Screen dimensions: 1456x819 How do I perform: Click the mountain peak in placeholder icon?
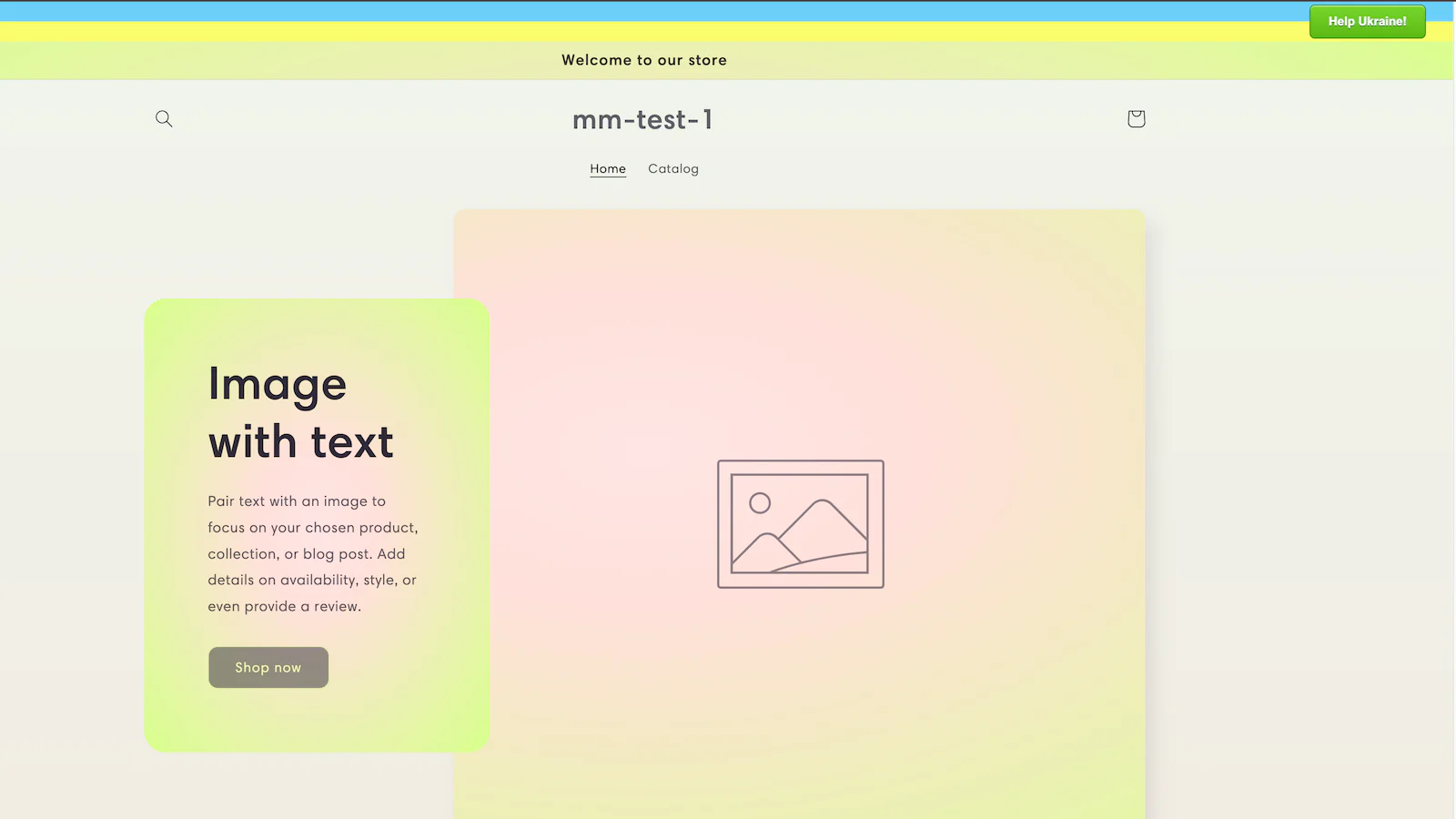(823, 504)
